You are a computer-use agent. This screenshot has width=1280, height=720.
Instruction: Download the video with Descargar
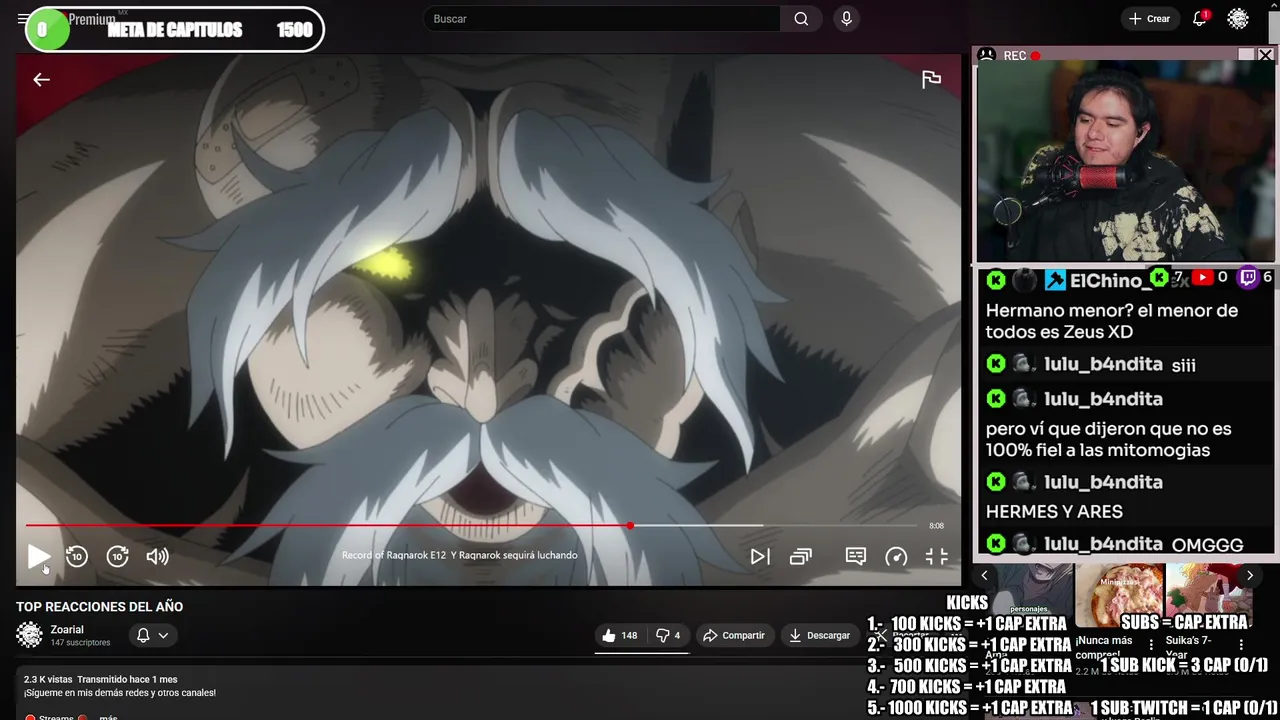tap(819, 635)
